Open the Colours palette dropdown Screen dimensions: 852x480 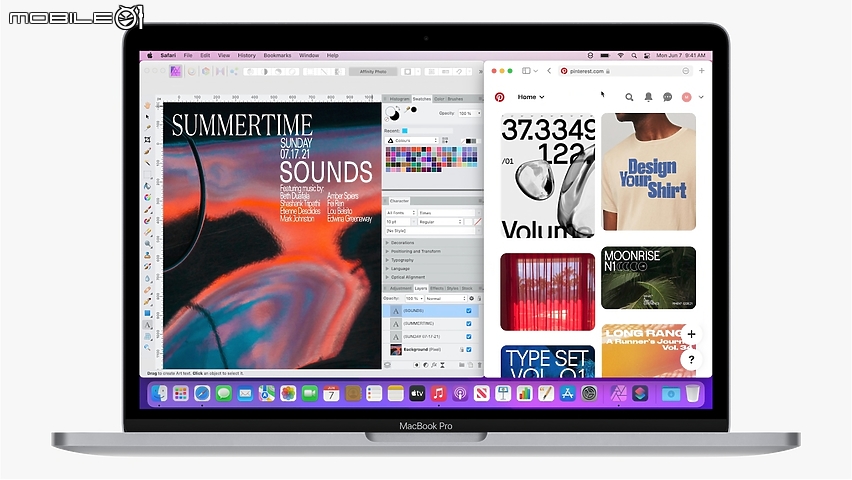[x=411, y=141]
